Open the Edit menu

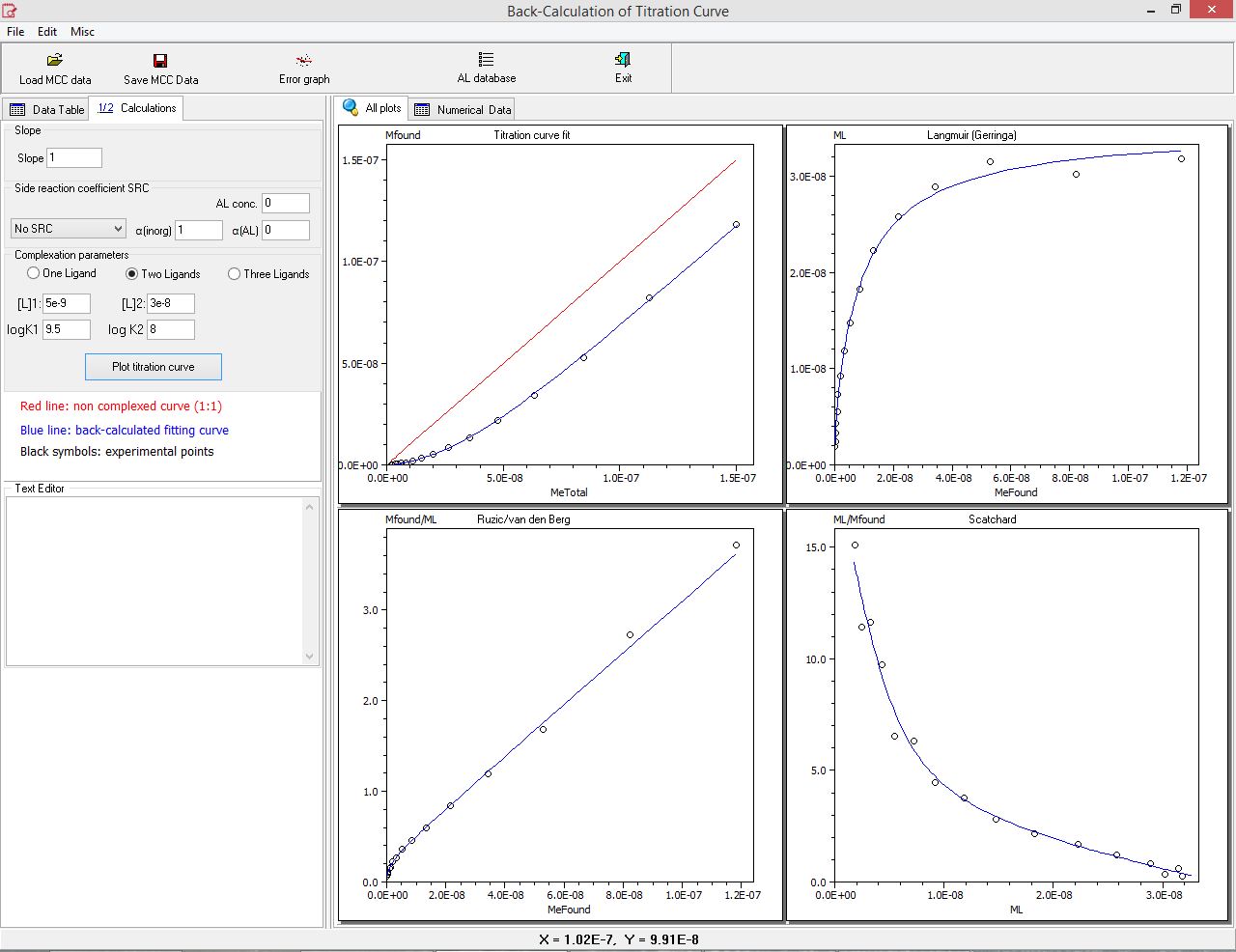[x=47, y=32]
